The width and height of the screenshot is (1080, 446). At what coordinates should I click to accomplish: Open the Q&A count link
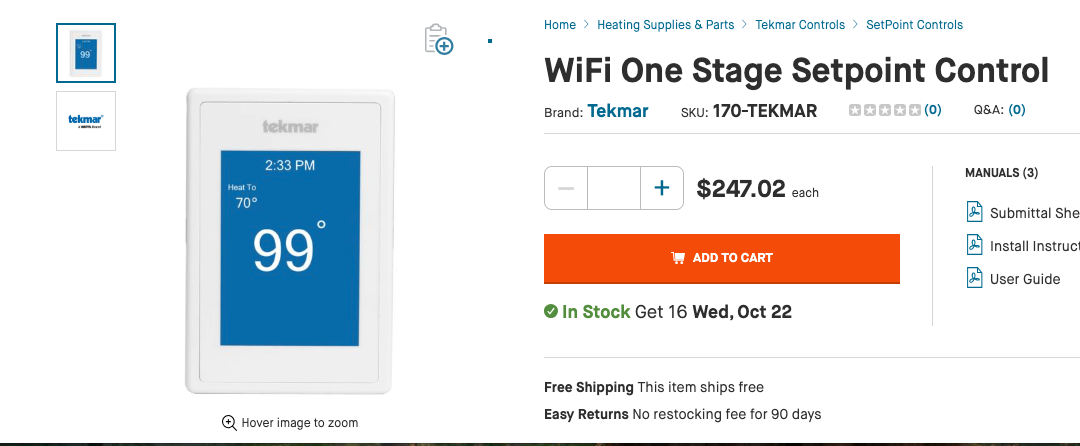tap(1016, 111)
